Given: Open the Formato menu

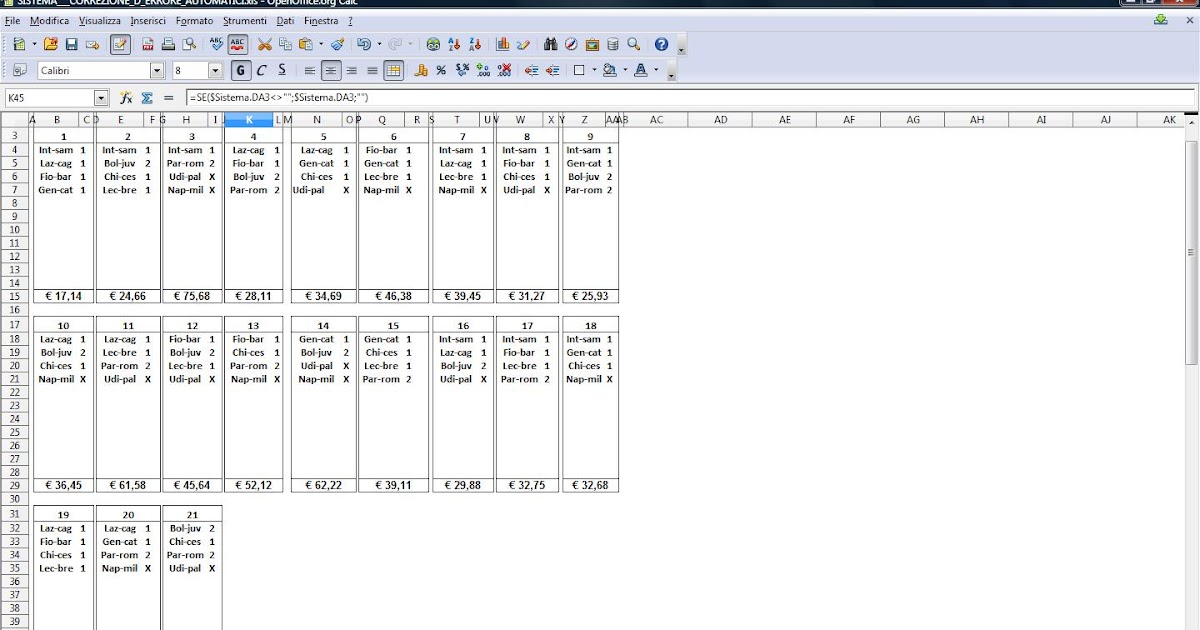Looking at the screenshot, I should pos(194,21).
